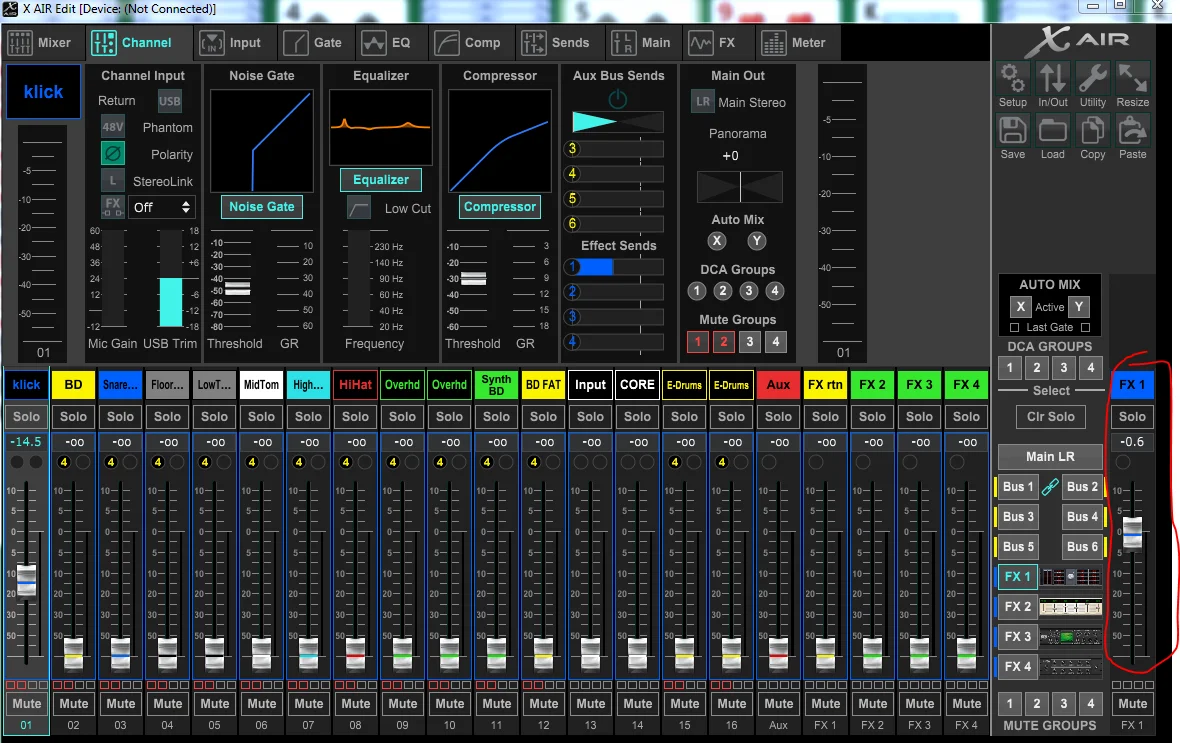1180x743 pixels.
Task: Select the Main LR button
Action: tap(1050, 456)
